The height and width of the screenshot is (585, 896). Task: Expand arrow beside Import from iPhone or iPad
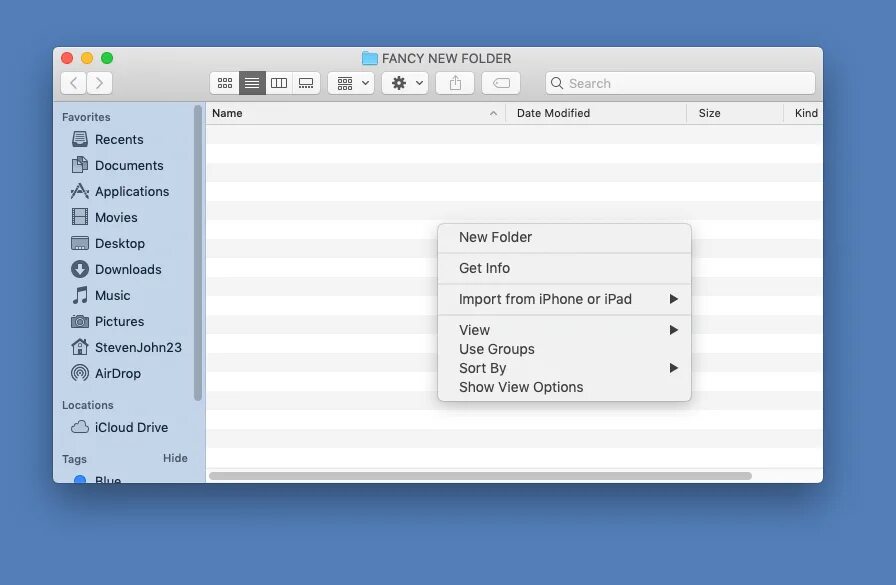[x=674, y=299]
